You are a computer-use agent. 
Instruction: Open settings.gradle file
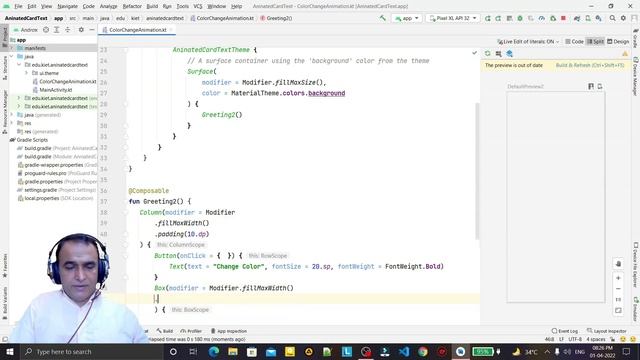click(40, 190)
